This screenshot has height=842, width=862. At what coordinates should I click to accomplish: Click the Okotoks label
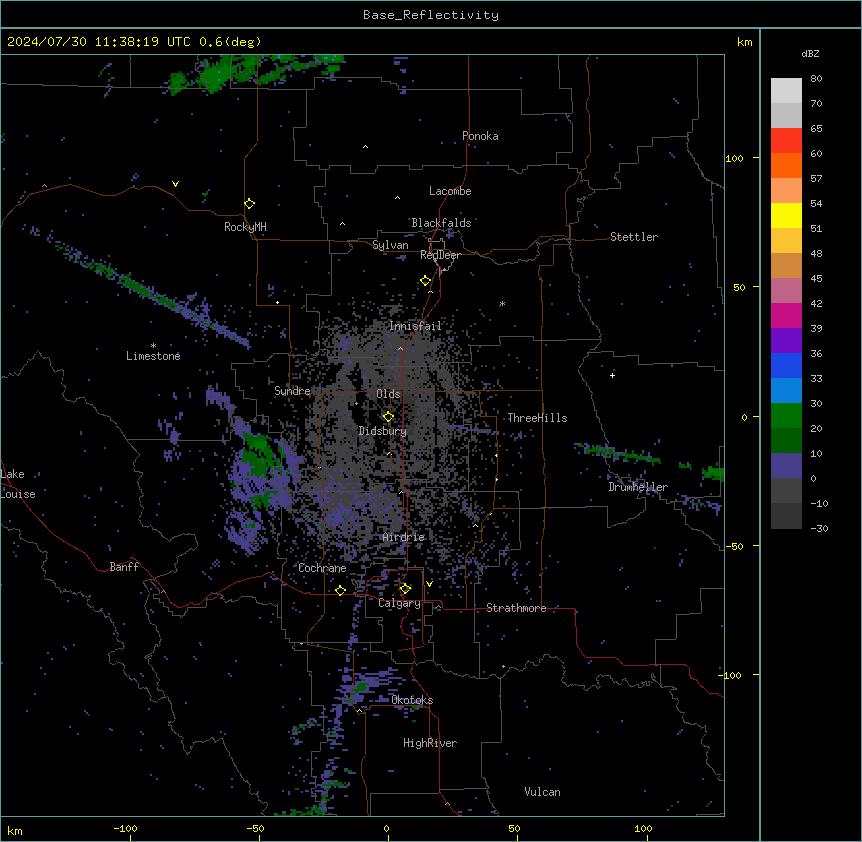click(x=412, y=700)
